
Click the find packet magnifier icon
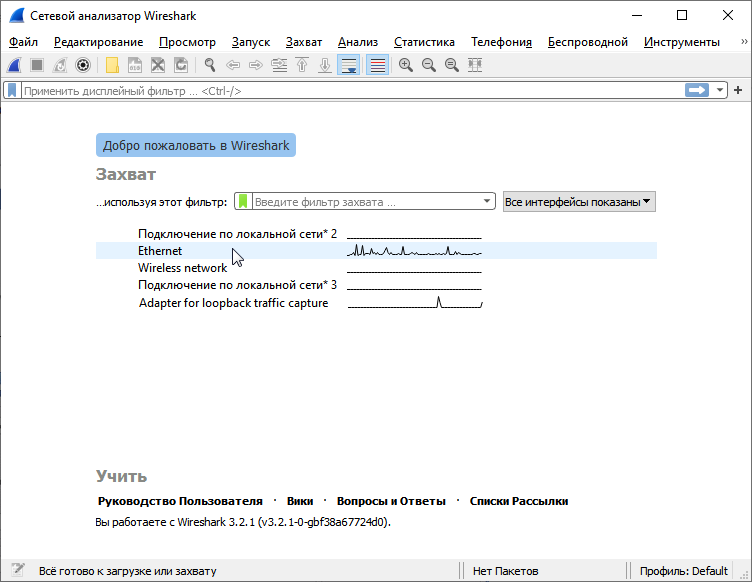pyautogui.click(x=210, y=65)
